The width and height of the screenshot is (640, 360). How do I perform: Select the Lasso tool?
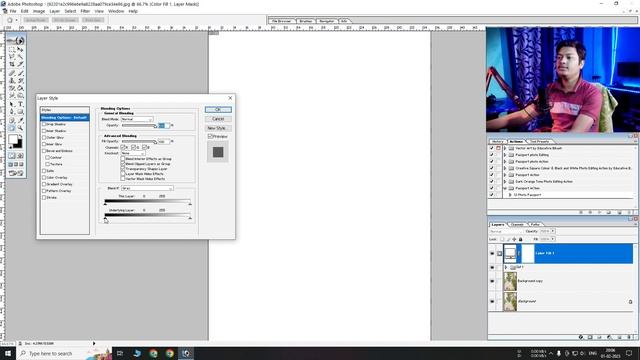[x=12, y=57]
